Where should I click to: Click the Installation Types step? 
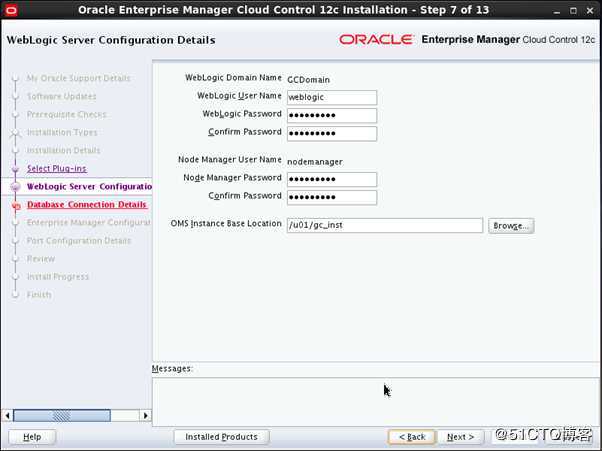click(62, 132)
